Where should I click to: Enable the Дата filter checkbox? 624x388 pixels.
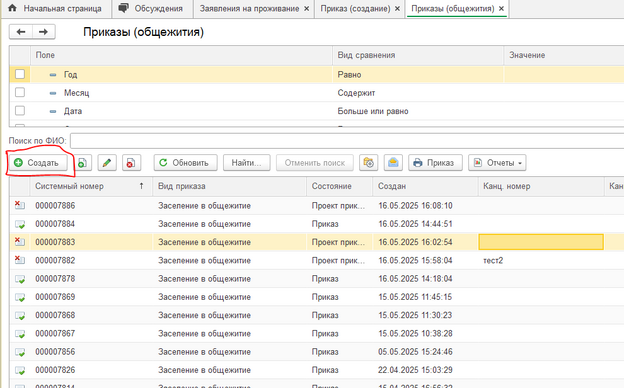pos(20,111)
